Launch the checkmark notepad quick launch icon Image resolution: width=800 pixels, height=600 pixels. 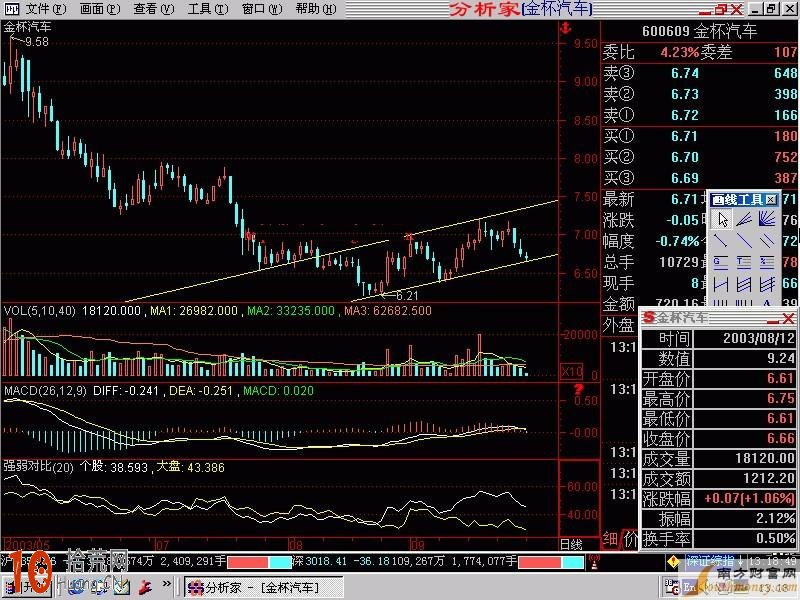click(121, 587)
